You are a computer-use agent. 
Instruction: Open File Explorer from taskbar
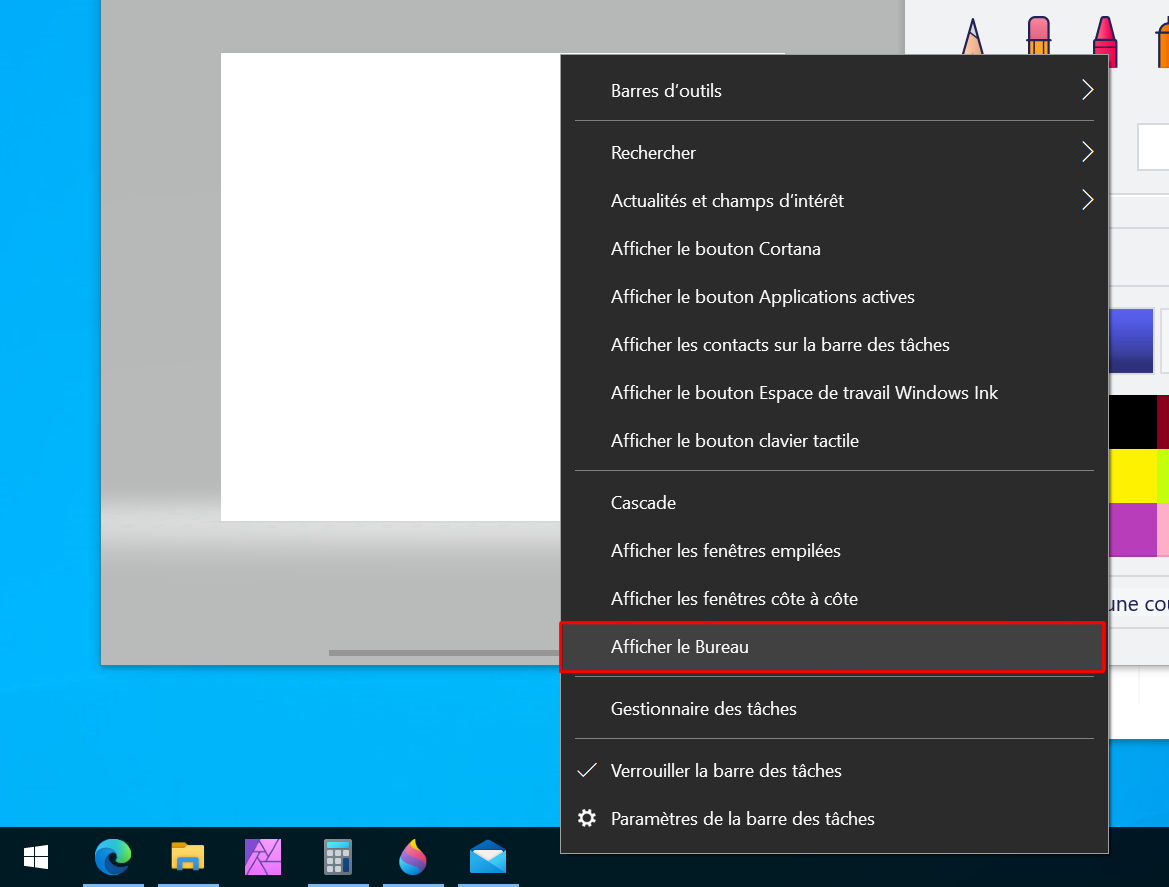188,857
